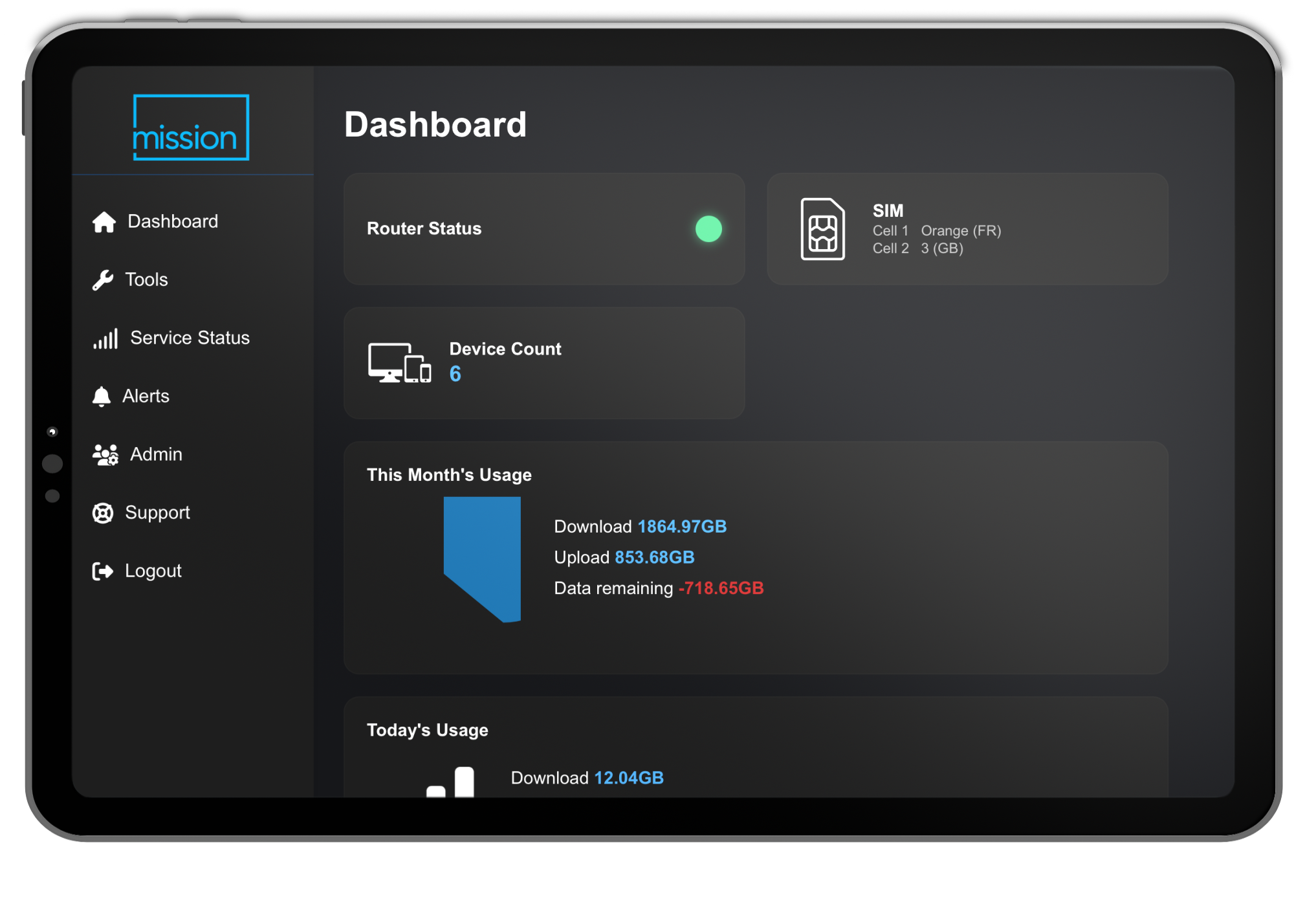
Task: Click the upload value 853.68GB
Action: [654, 558]
